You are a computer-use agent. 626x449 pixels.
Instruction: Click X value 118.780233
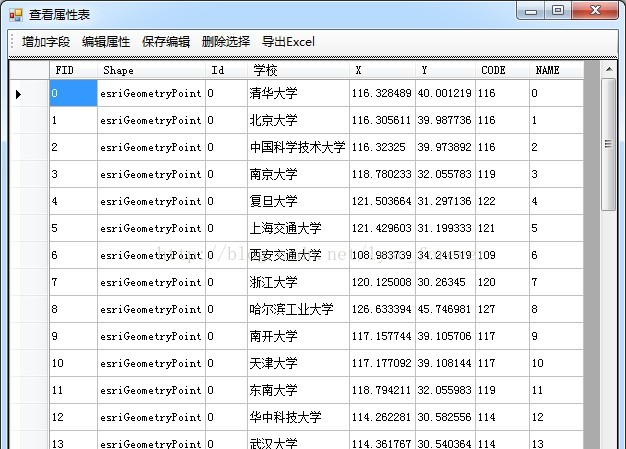[x=382, y=174]
